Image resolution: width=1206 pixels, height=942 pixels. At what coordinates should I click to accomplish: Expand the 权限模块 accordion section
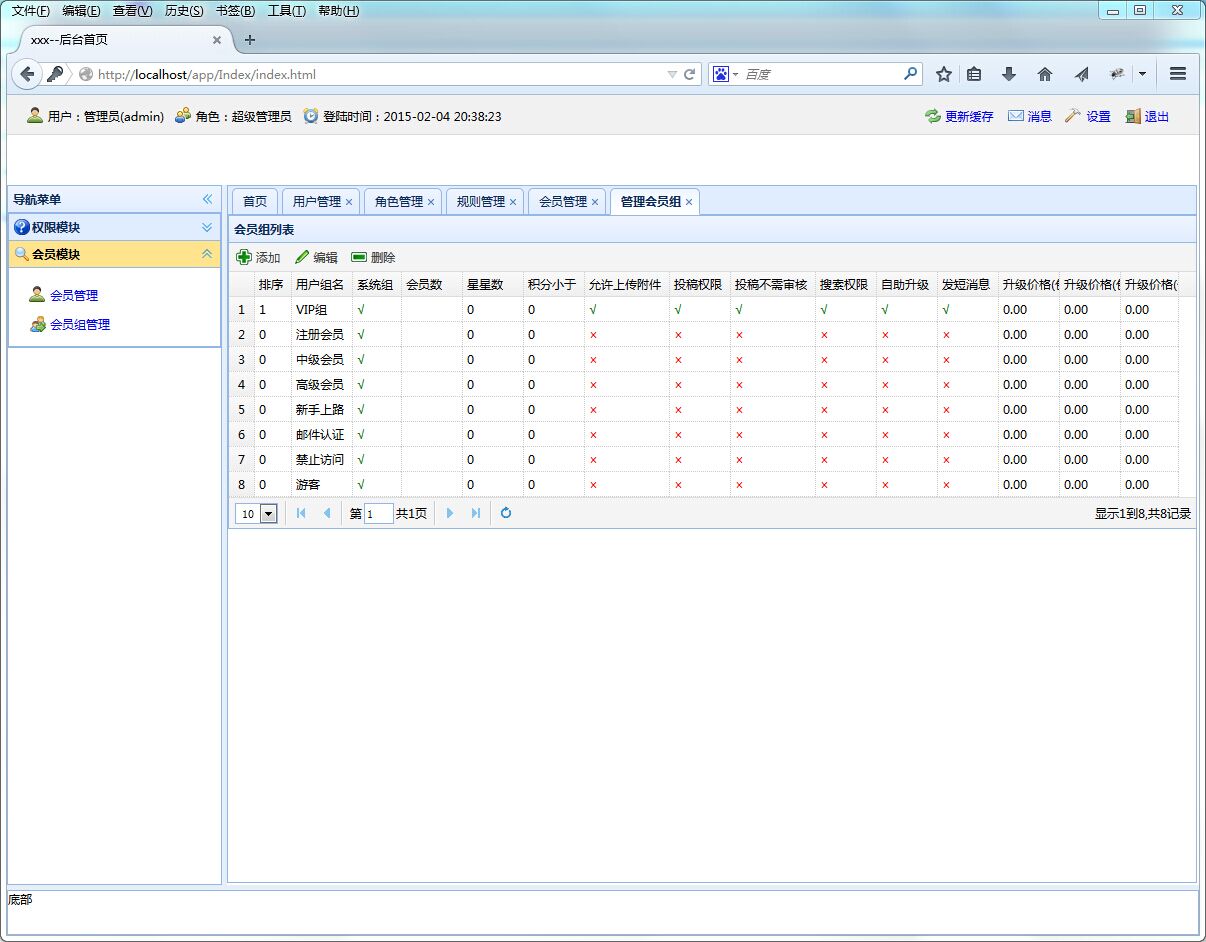click(x=207, y=227)
